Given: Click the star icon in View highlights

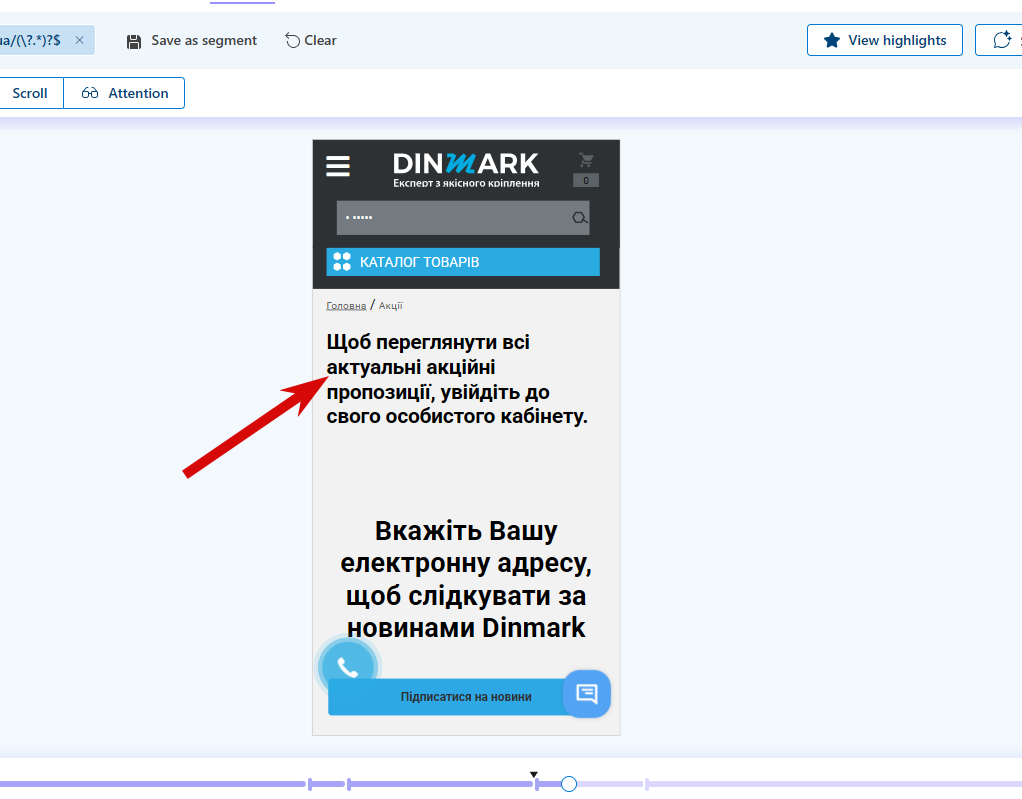Looking at the screenshot, I should coord(832,40).
